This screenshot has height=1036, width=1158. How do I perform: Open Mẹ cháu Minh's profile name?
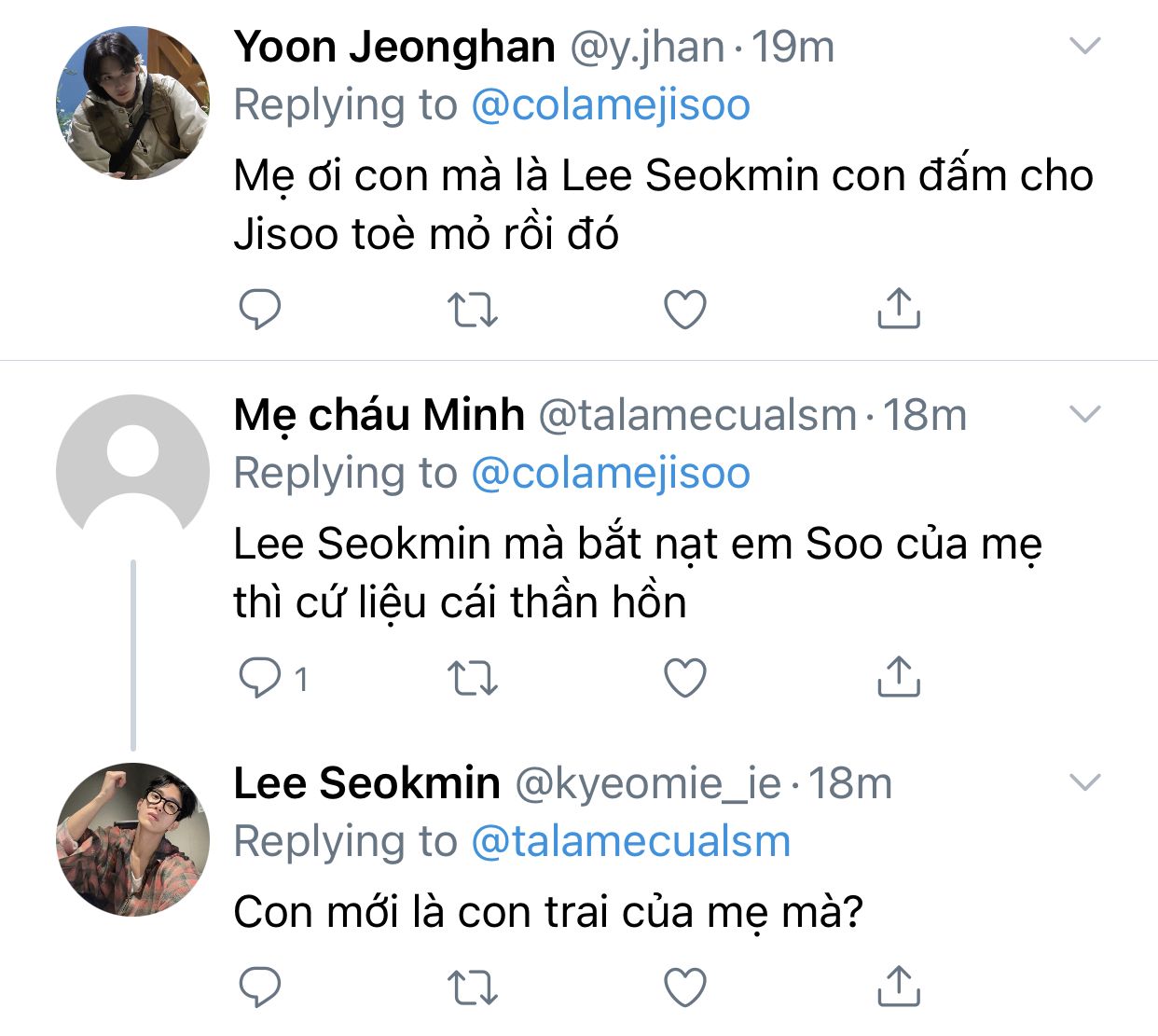coord(379,414)
